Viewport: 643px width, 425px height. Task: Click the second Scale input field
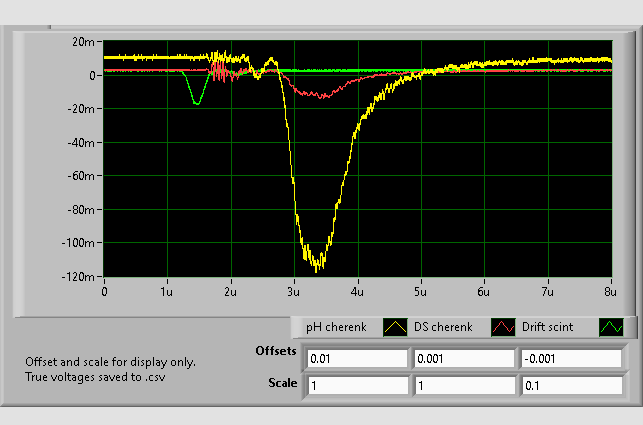tap(463, 385)
